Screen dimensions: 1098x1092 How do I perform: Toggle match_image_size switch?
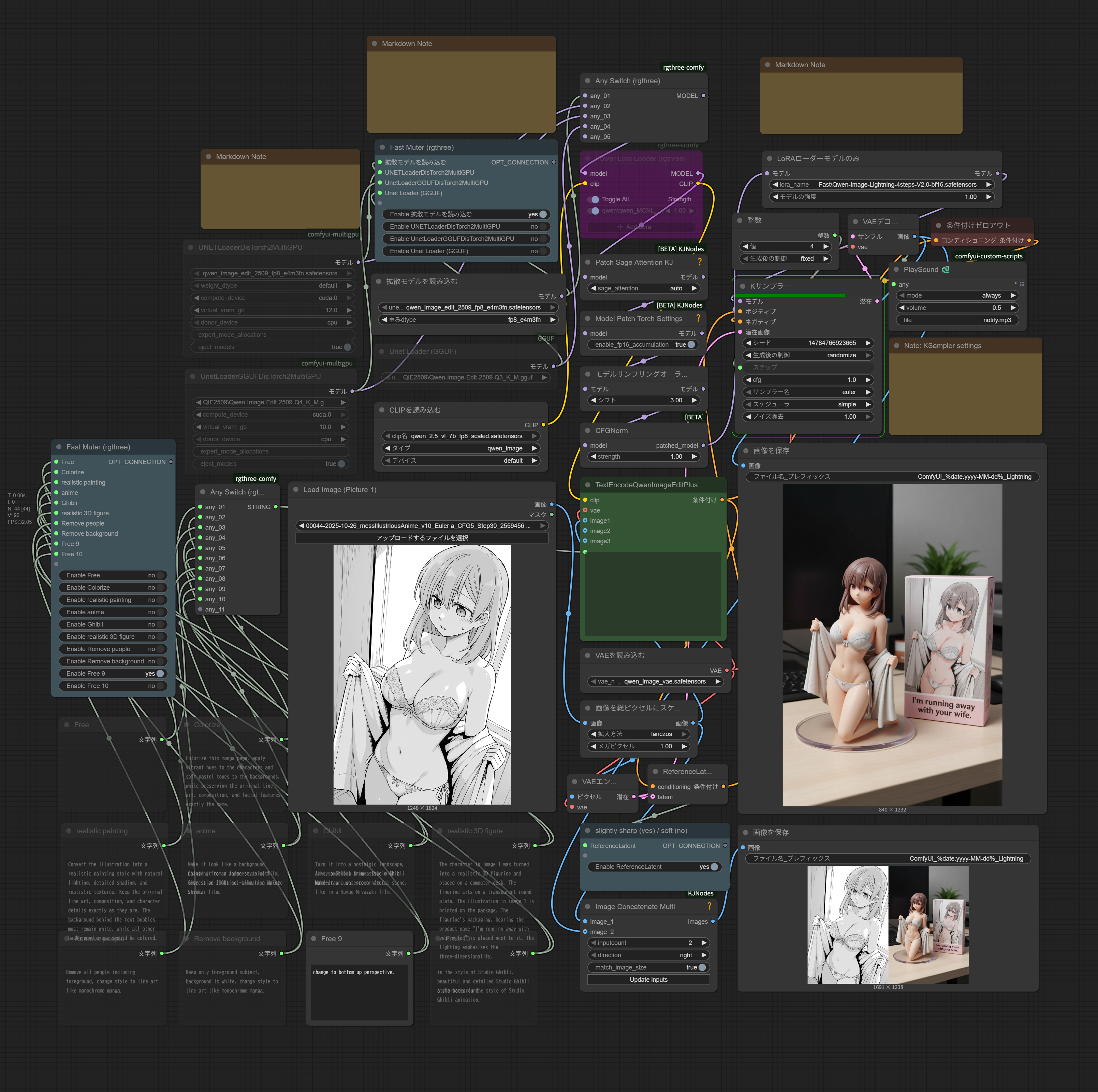click(702, 967)
